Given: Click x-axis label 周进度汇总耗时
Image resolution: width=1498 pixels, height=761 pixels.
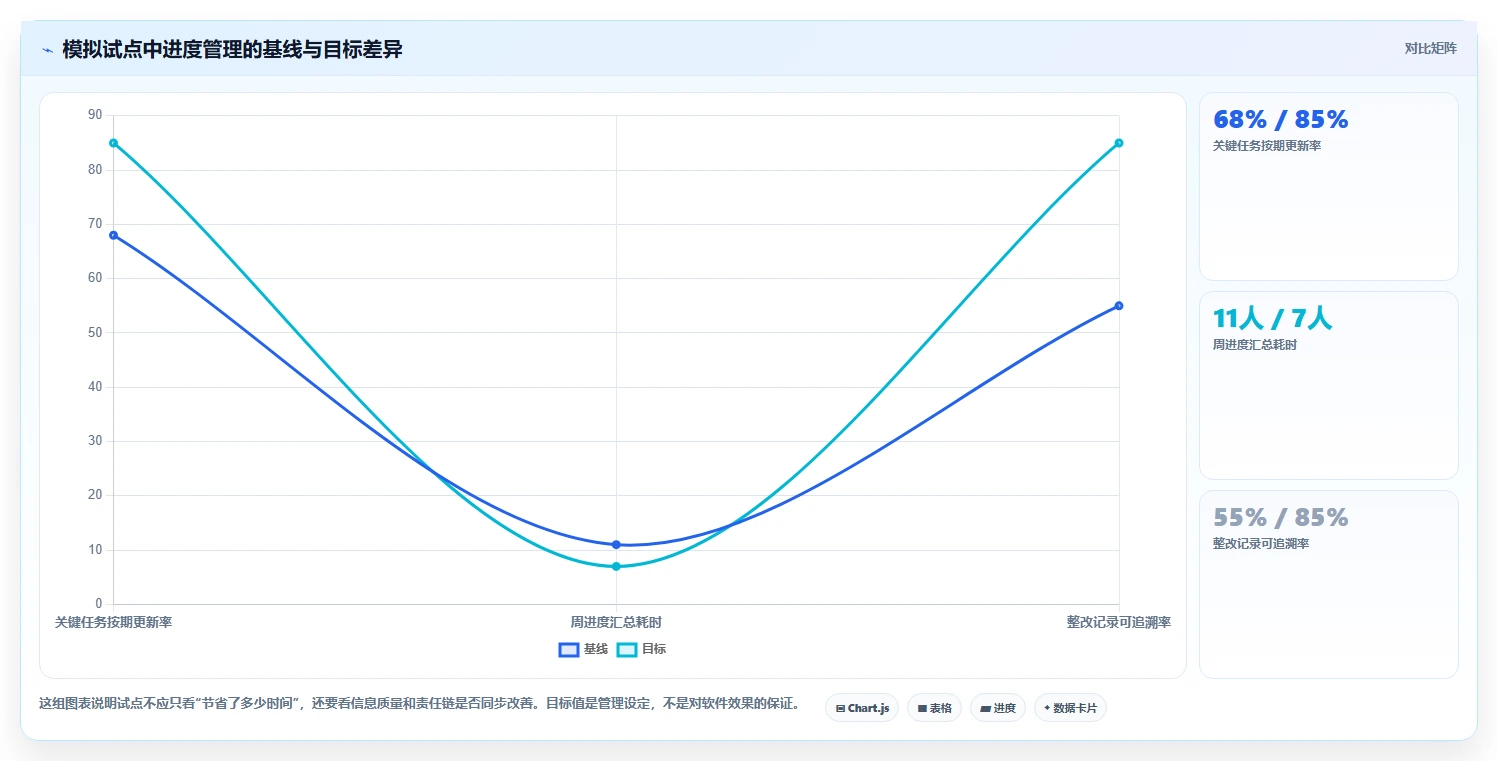Looking at the screenshot, I should point(616,622).
